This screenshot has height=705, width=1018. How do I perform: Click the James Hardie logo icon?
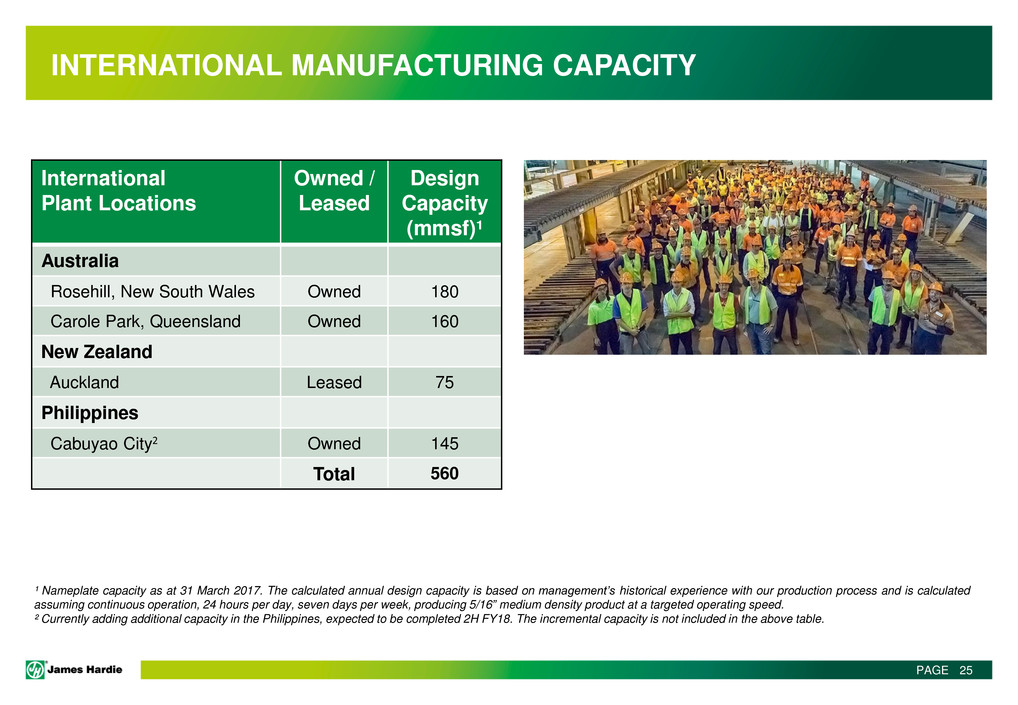[36, 670]
